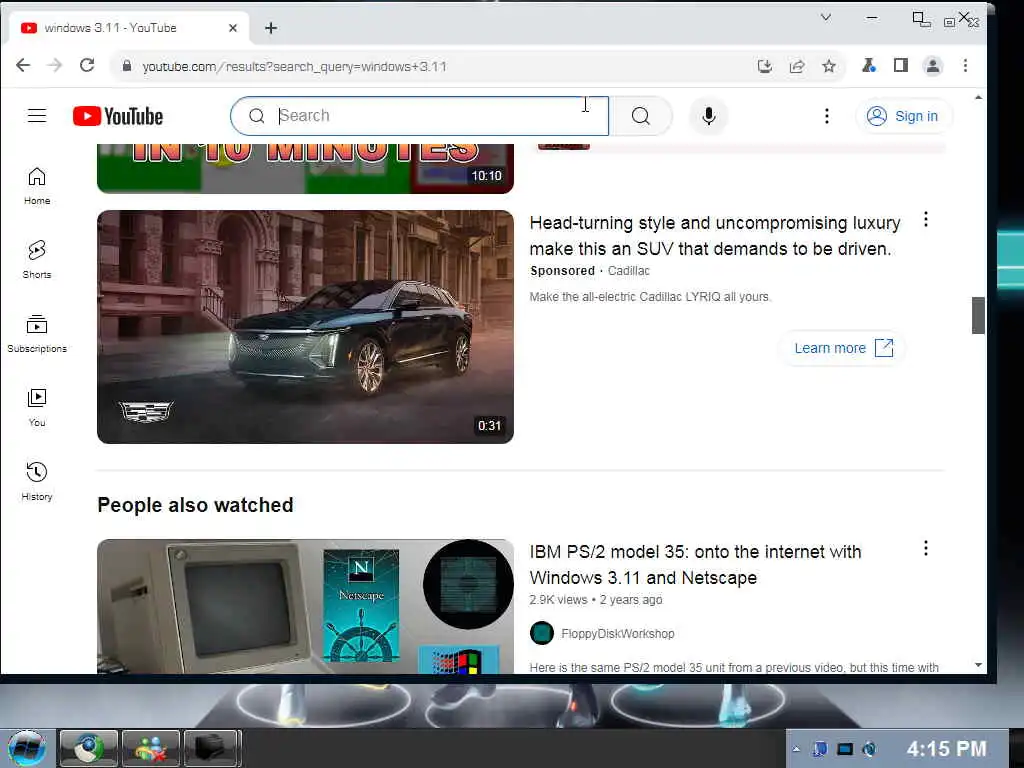
Task: Visit FloppyDiskWorkshop channel name
Action: point(617,633)
